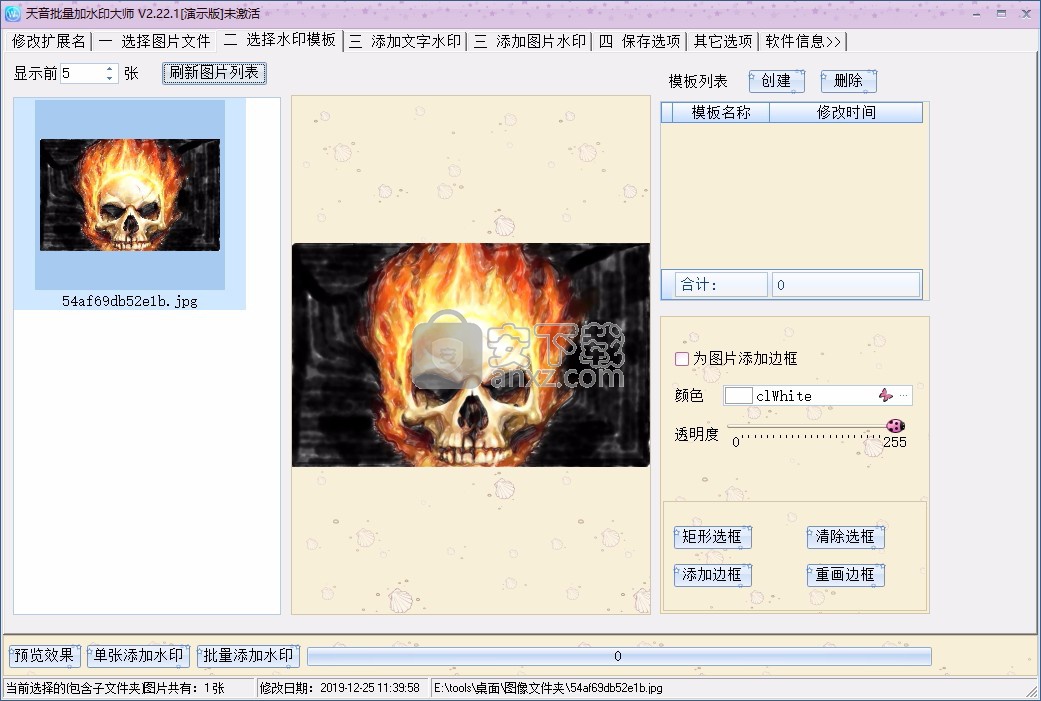Viewport: 1041px width, 701px height.
Task: Decrease the 显示前 count with down arrow
Action: tap(110, 78)
